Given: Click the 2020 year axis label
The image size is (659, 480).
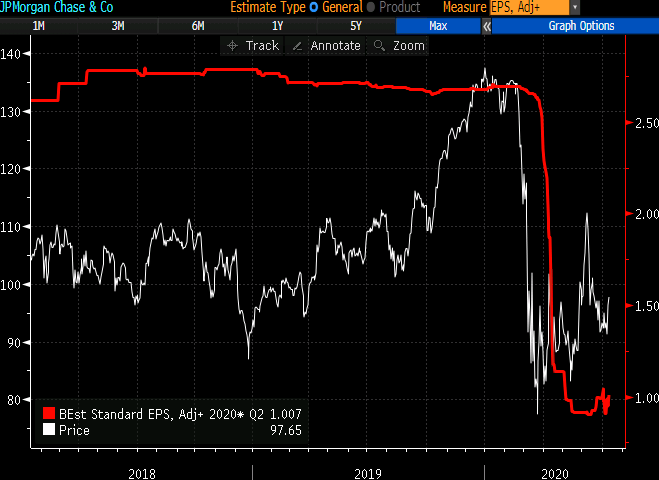Looking at the screenshot, I should pos(555,474).
